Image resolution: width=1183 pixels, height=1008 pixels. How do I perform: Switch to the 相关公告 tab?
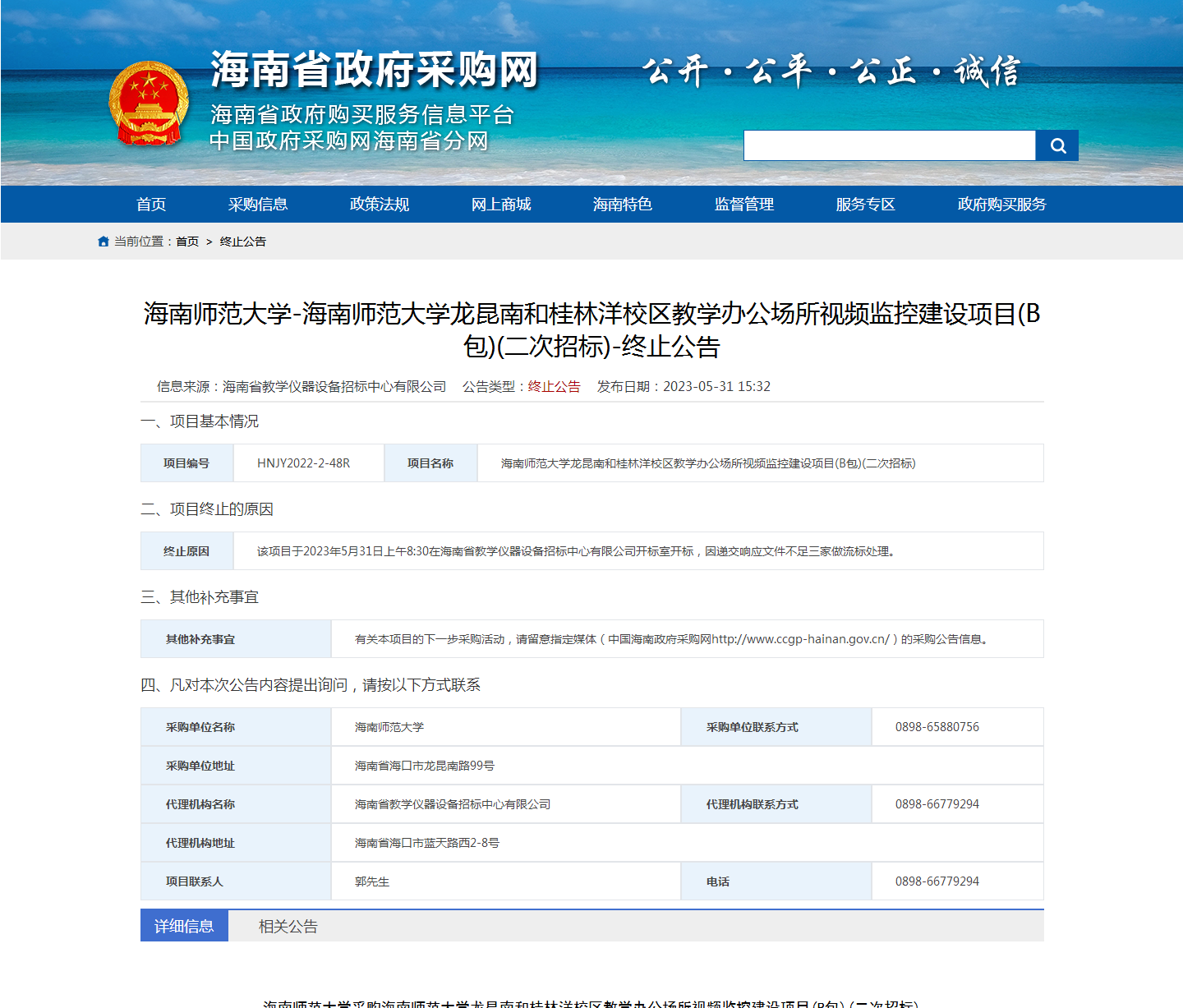288,926
